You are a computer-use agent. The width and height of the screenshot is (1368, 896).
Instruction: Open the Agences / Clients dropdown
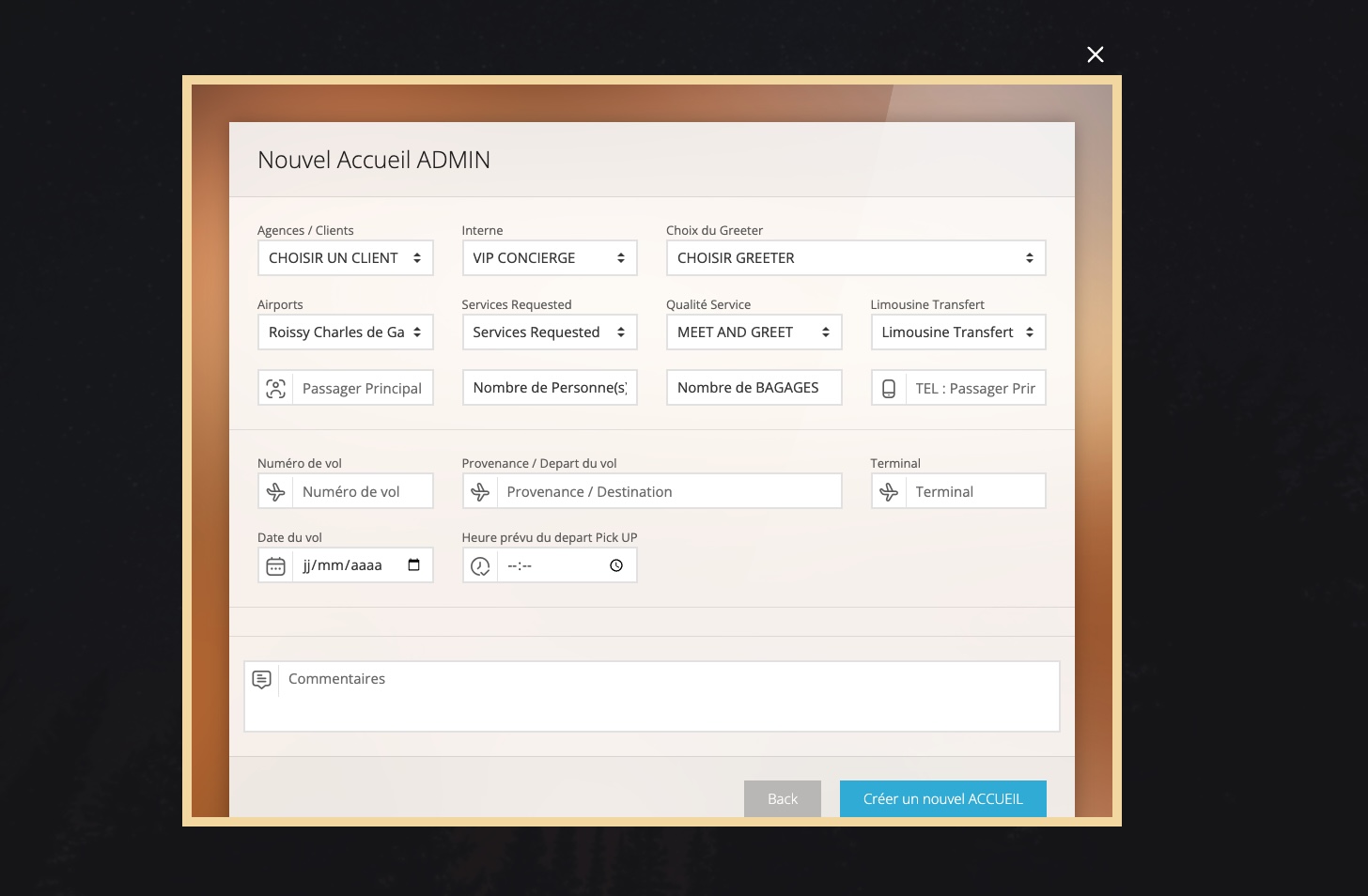click(x=345, y=258)
